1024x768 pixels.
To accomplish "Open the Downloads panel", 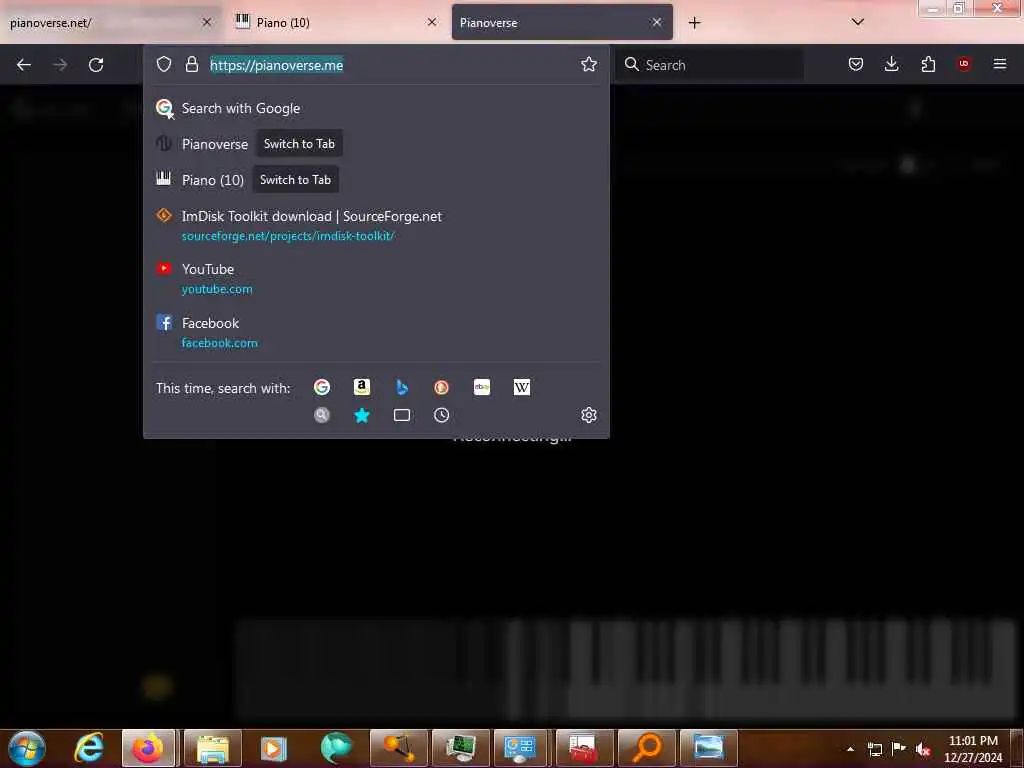I will click(x=891, y=64).
